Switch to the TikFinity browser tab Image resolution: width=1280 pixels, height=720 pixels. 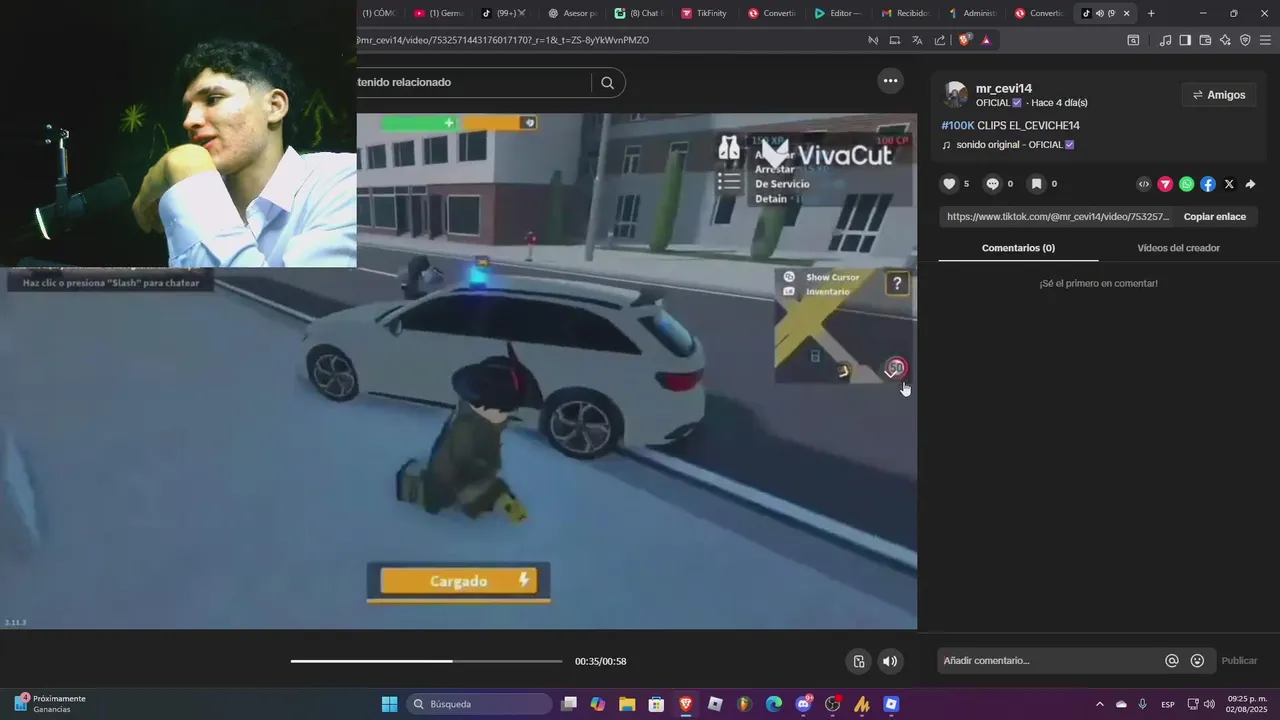(704, 13)
